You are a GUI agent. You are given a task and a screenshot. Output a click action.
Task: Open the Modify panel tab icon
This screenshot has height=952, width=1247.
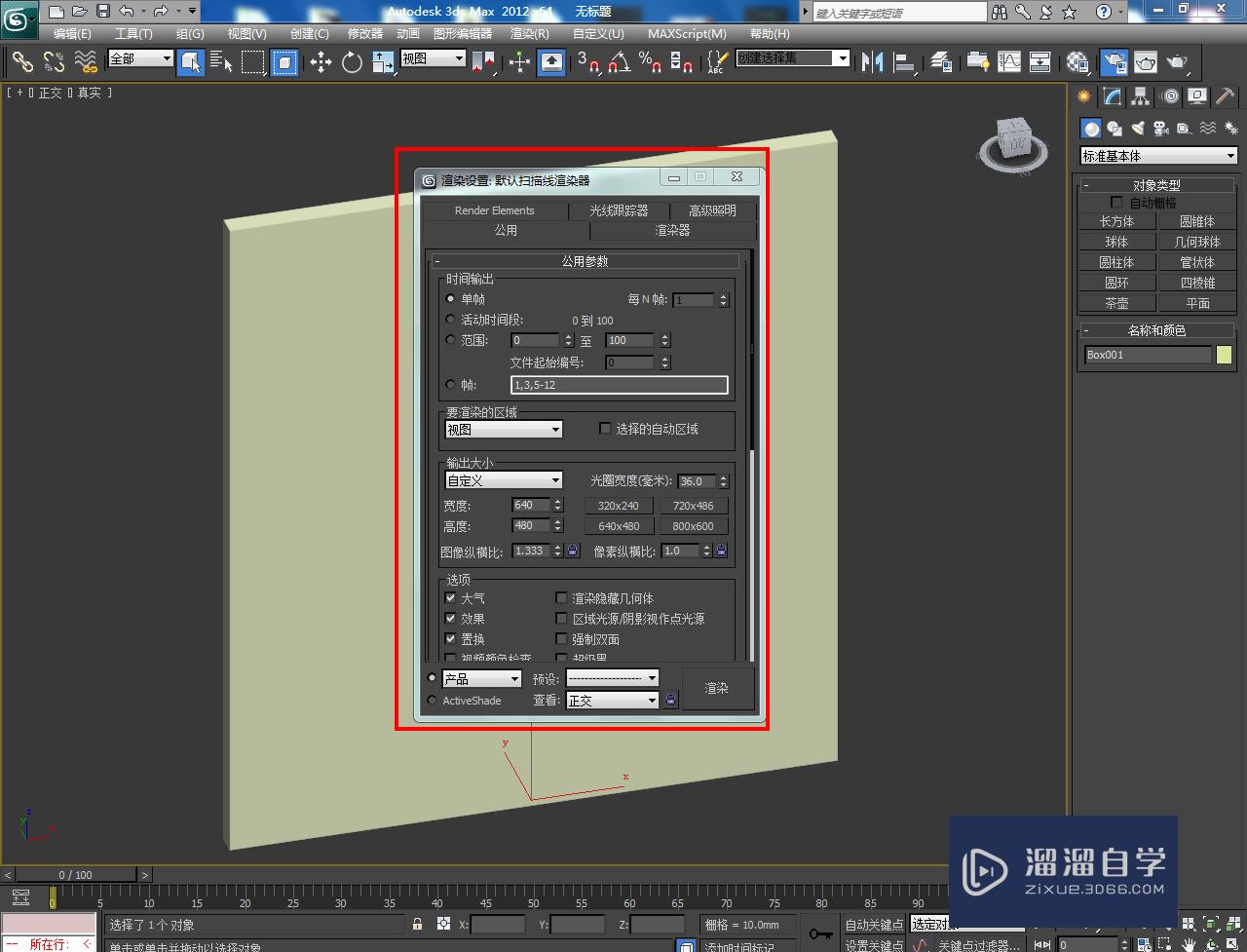click(1113, 96)
